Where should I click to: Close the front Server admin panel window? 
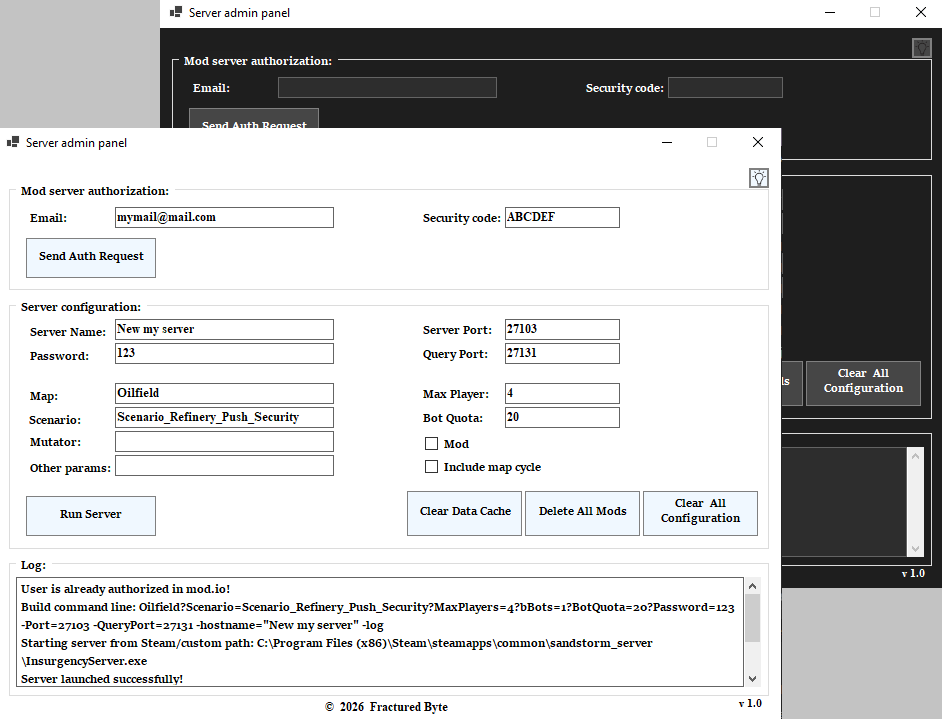tap(758, 142)
